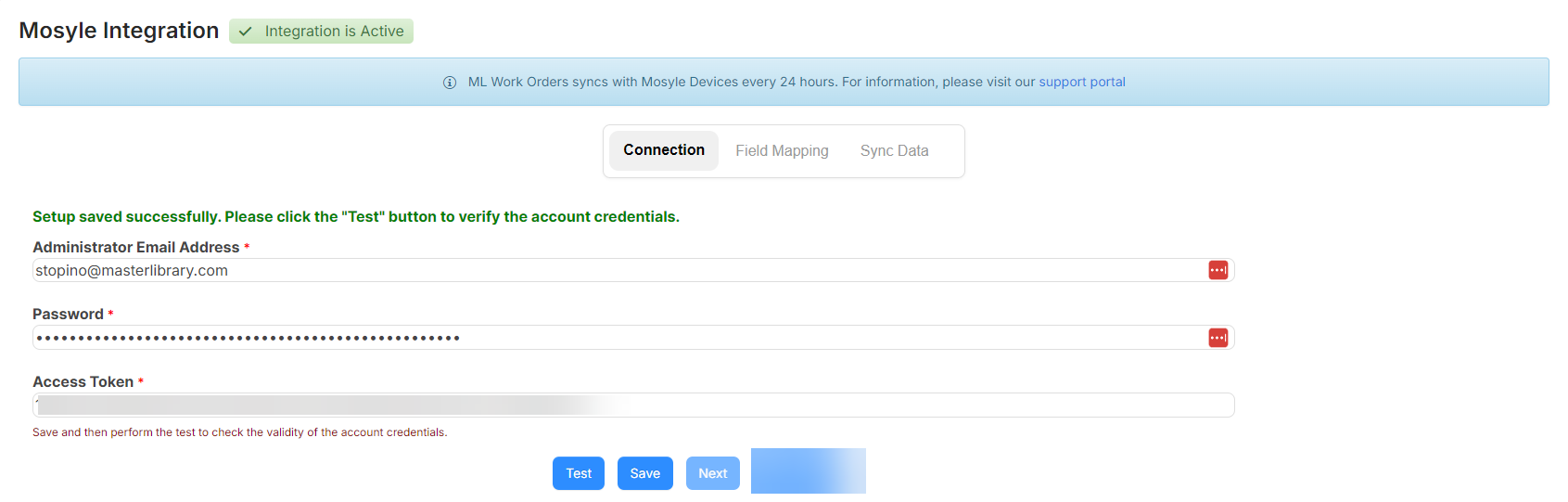This screenshot has width=1568, height=502.
Task: Click the Integration is Active status badge
Action: (x=321, y=32)
